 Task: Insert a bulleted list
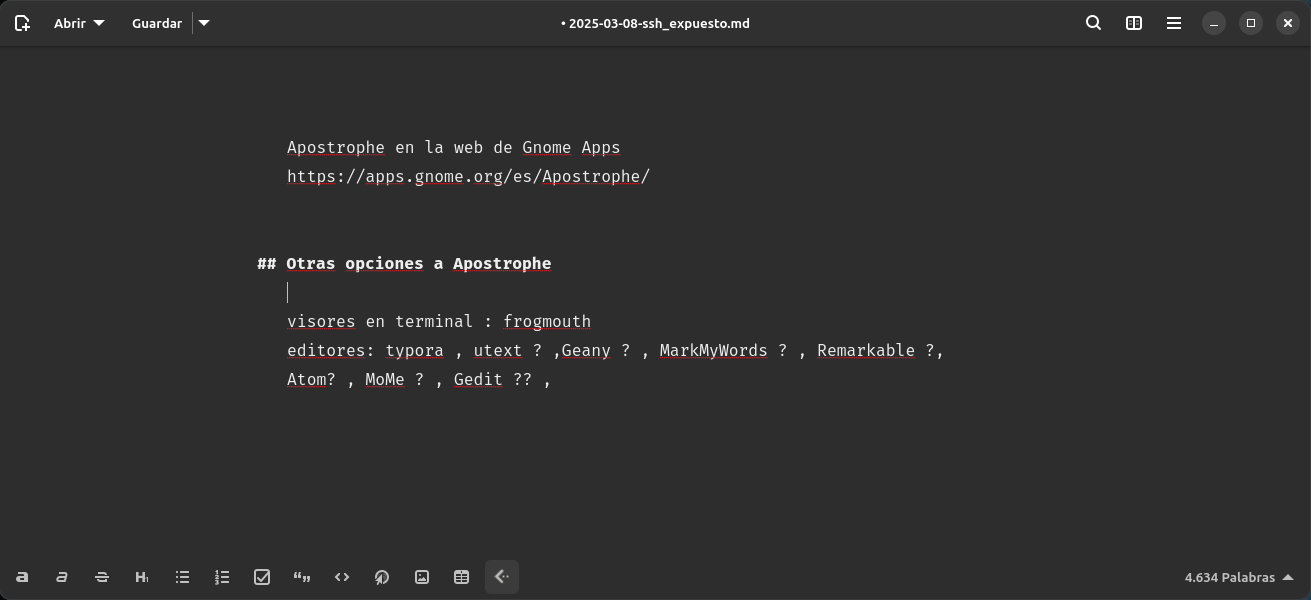(x=182, y=577)
